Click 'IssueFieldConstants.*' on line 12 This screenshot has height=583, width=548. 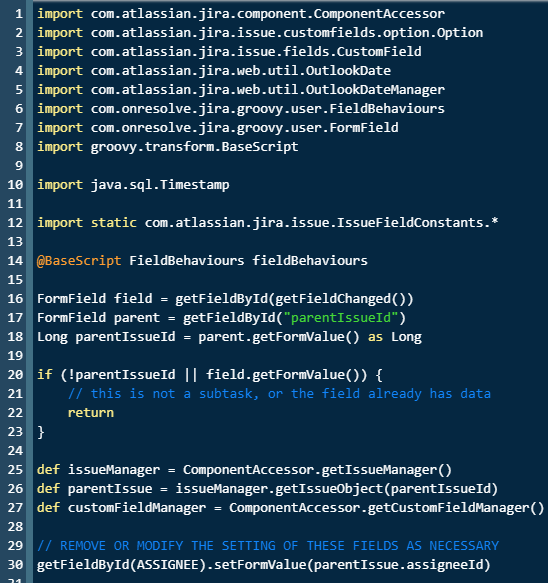[x=417, y=223]
